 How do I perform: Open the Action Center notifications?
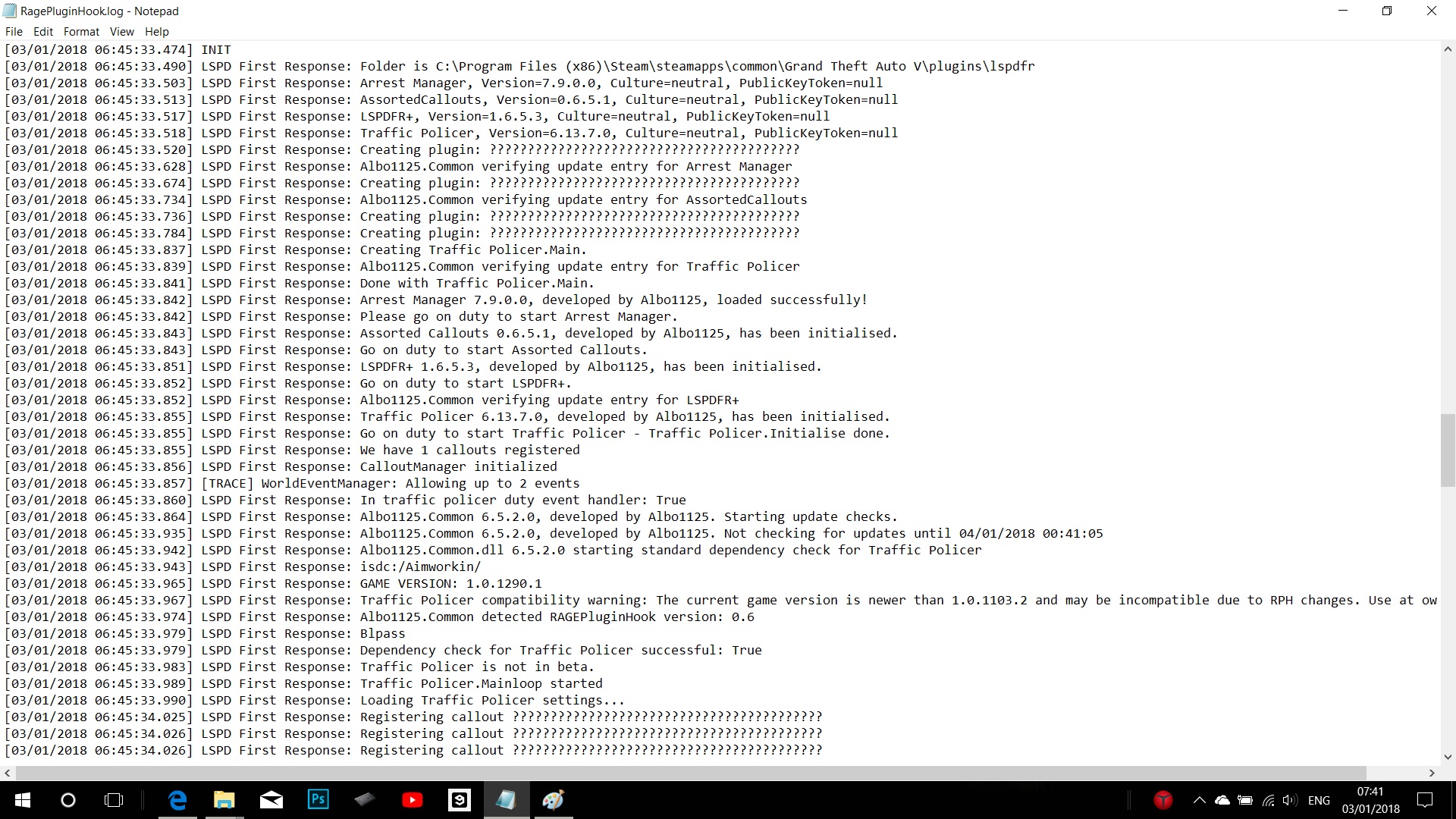[1425, 800]
